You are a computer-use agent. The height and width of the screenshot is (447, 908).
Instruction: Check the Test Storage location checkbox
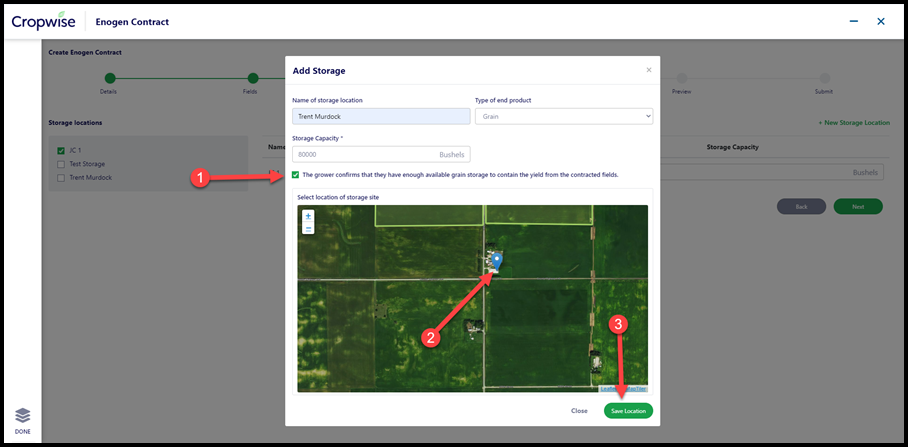click(61, 164)
